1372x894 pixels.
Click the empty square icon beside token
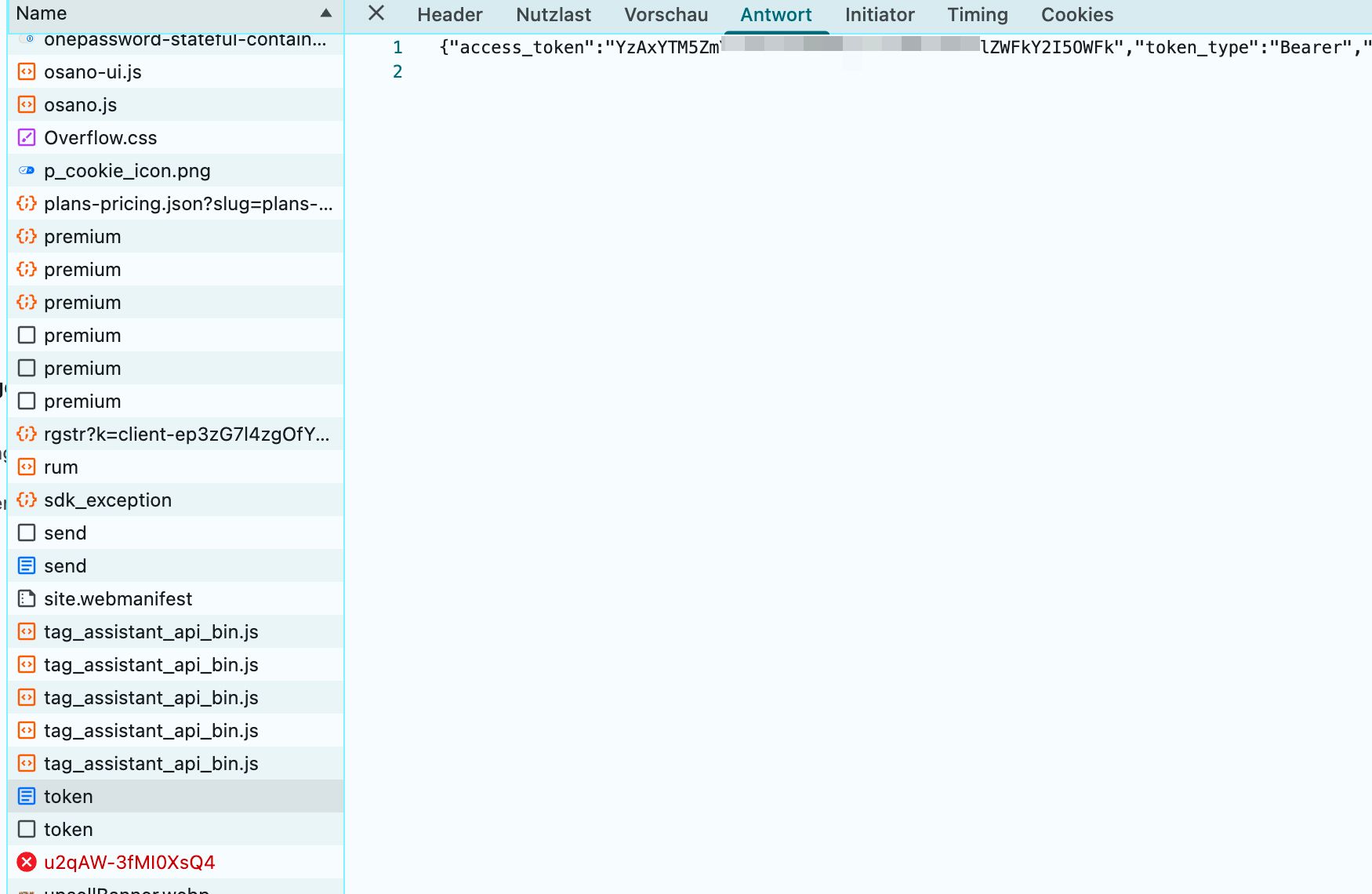pyautogui.click(x=27, y=830)
